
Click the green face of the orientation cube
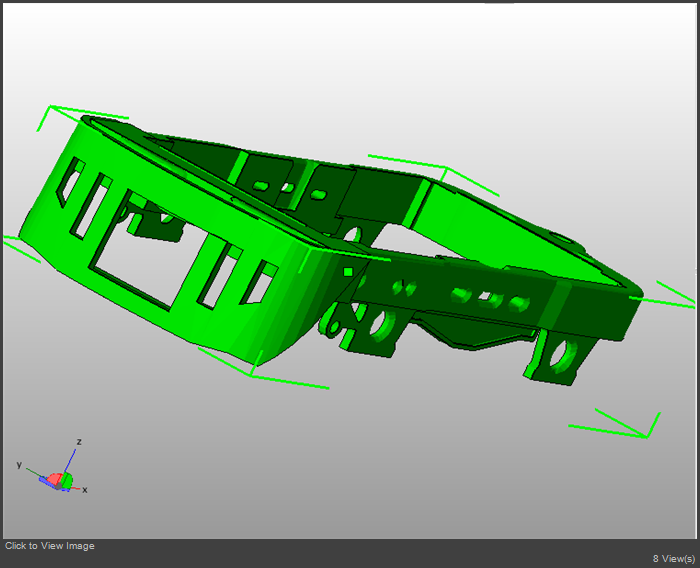pyautogui.click(x=67, y=480)
